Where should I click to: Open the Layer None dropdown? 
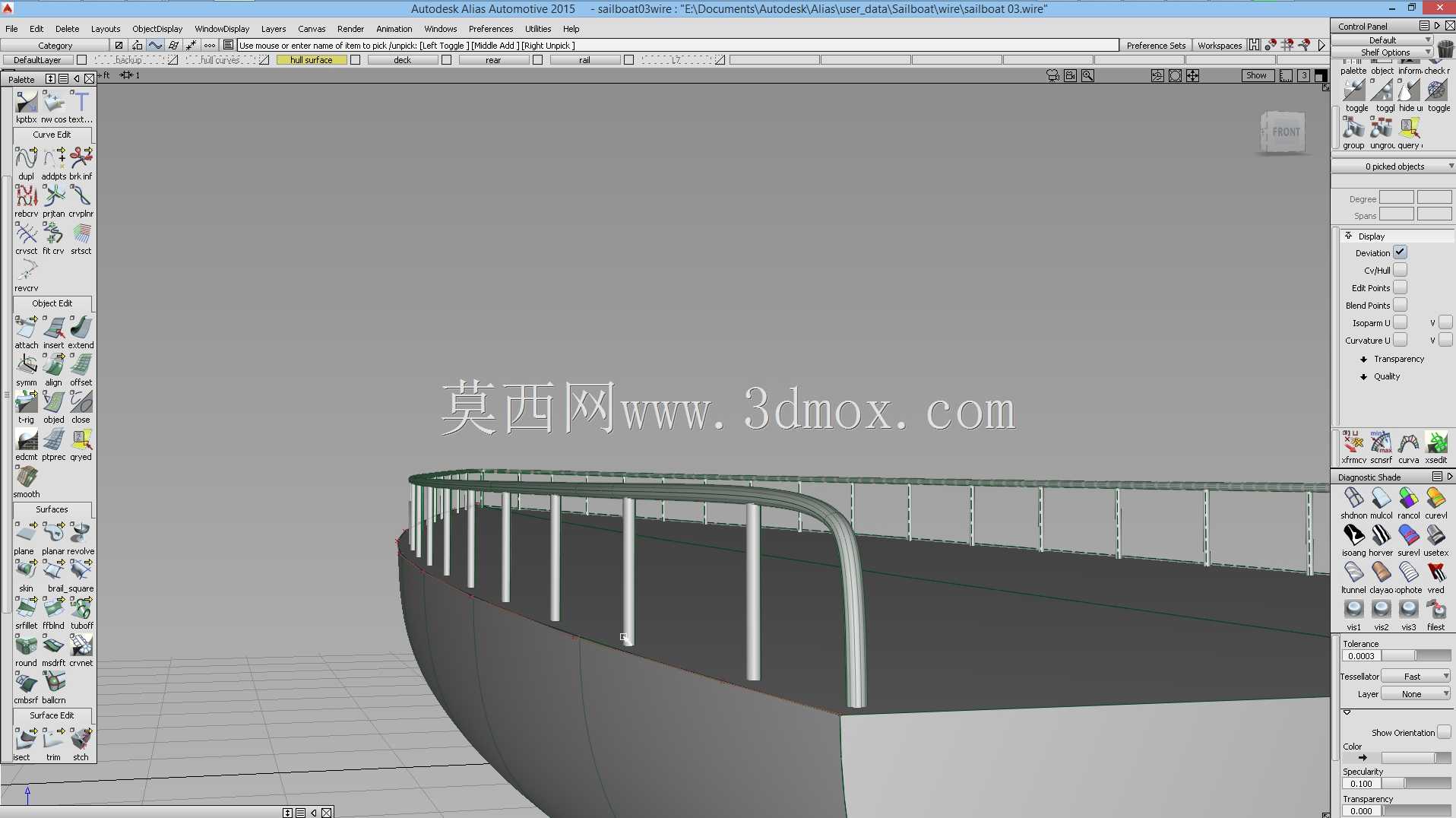point(1416,693)
